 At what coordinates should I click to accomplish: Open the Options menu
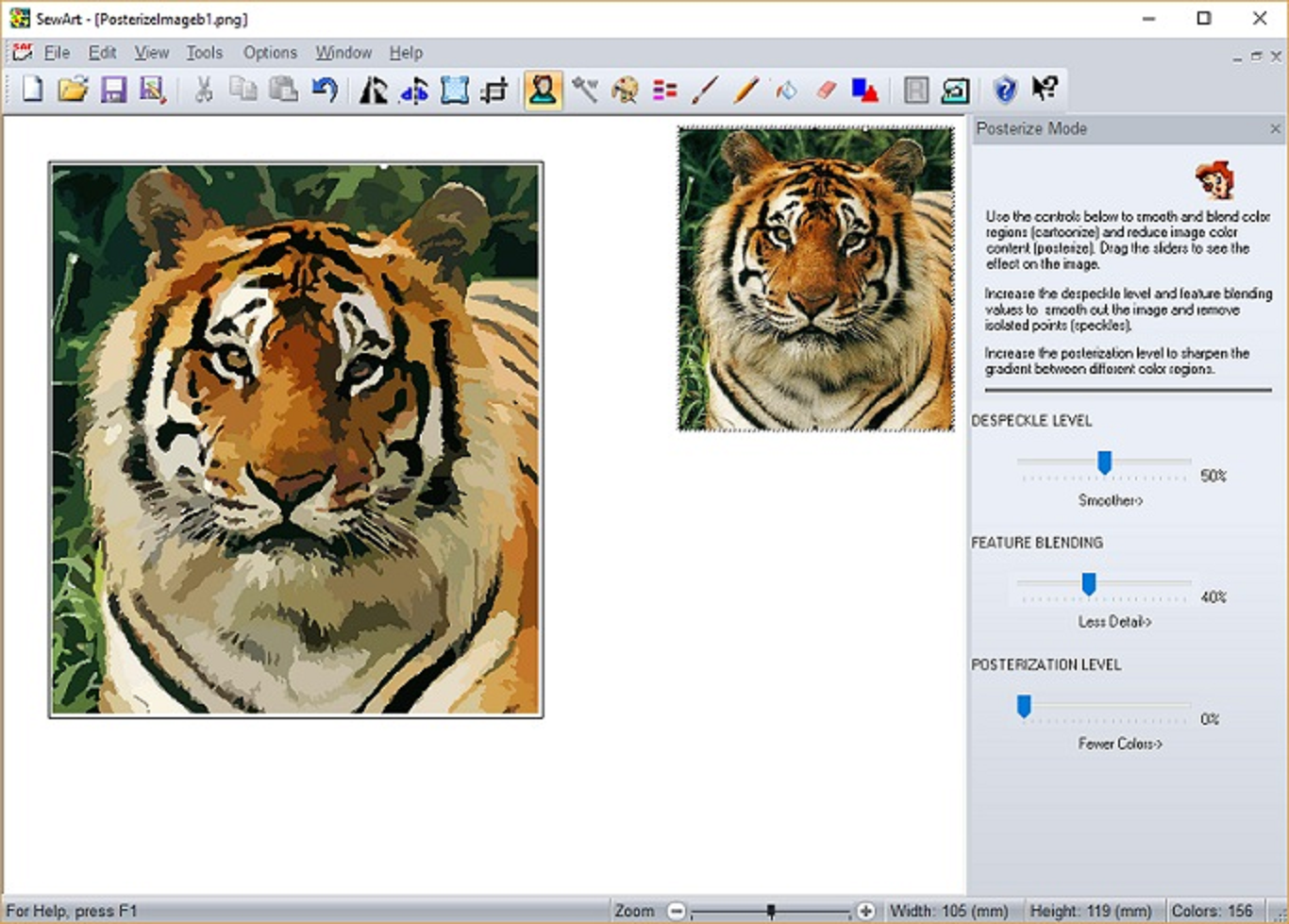269,53
